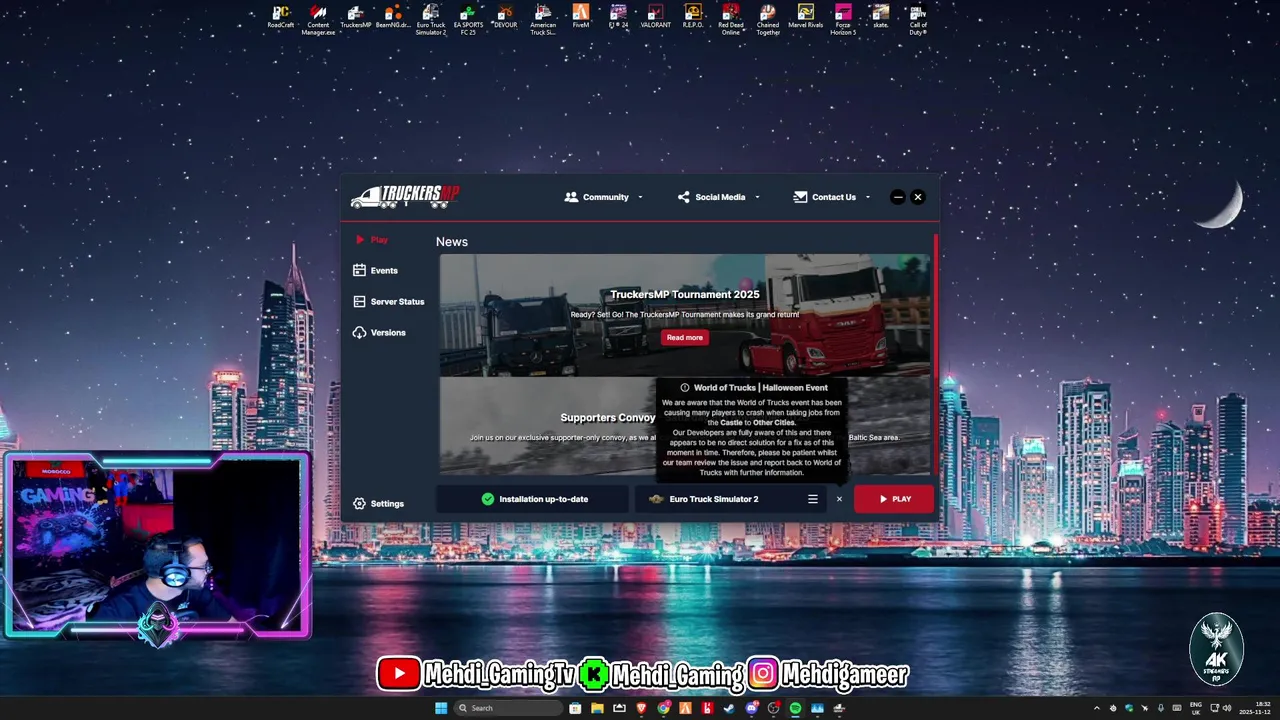Viewport: 1280px width, 720px height.
Task: Click the taskbar Search box
Action: (507, 708)
